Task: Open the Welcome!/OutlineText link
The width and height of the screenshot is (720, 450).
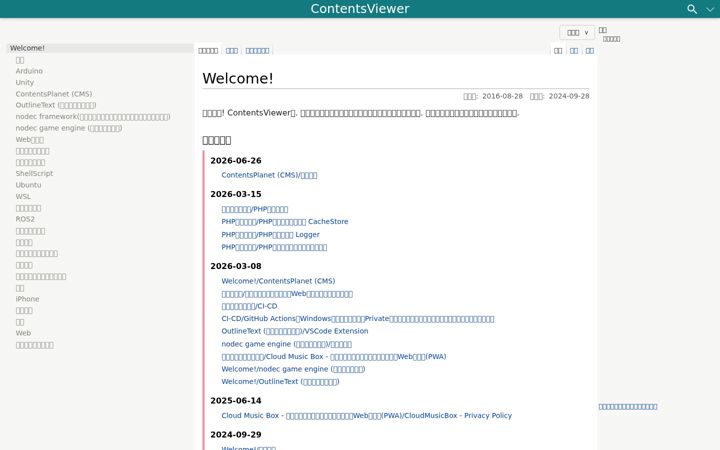Action: (x=280, y=382)
